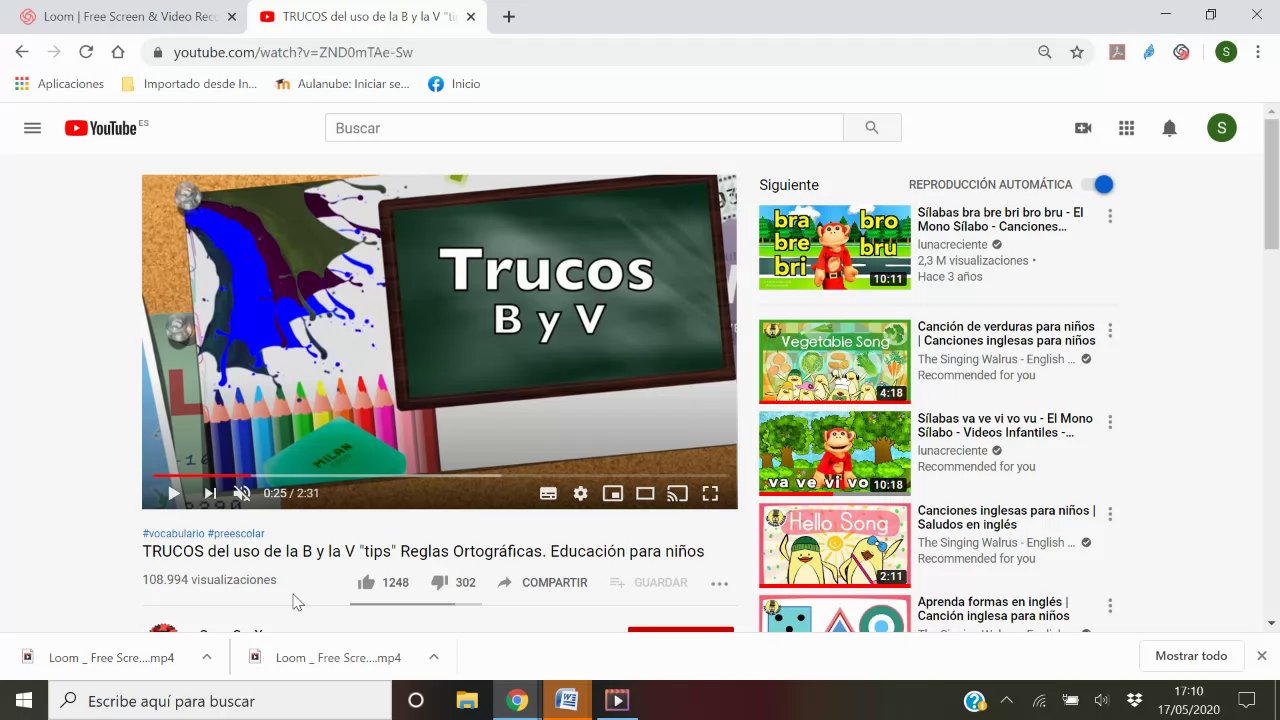
Task: Open the YouTube account avatar menu
Action: click(x=1221, y=128)
